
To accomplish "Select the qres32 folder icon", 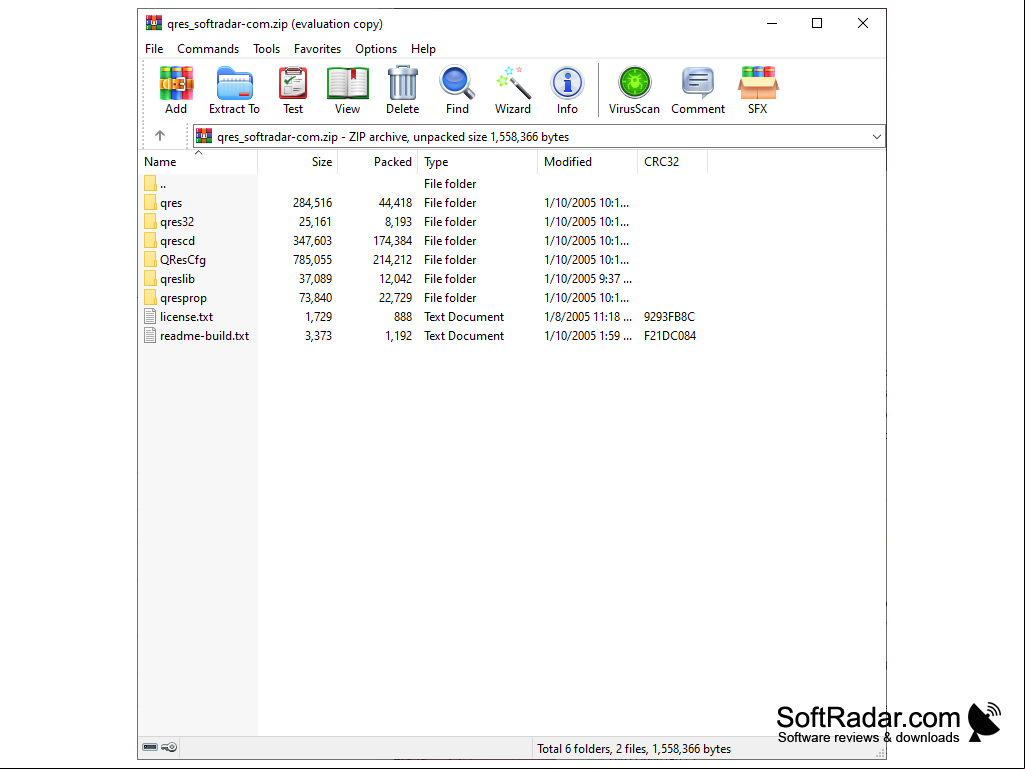I will point(150,222).
